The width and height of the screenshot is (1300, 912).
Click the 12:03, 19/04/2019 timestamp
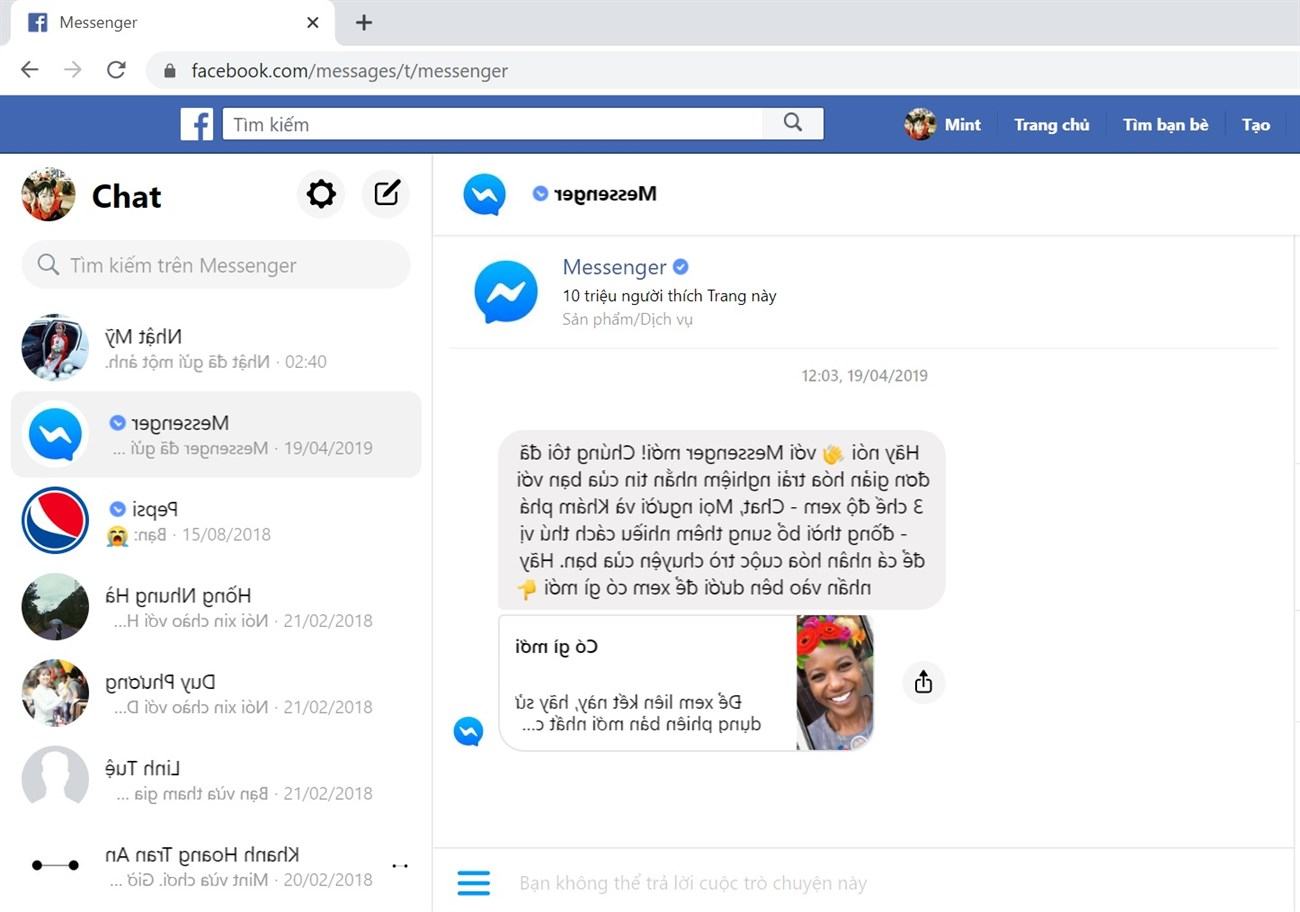pyautogui.click(x=864, y=376)
